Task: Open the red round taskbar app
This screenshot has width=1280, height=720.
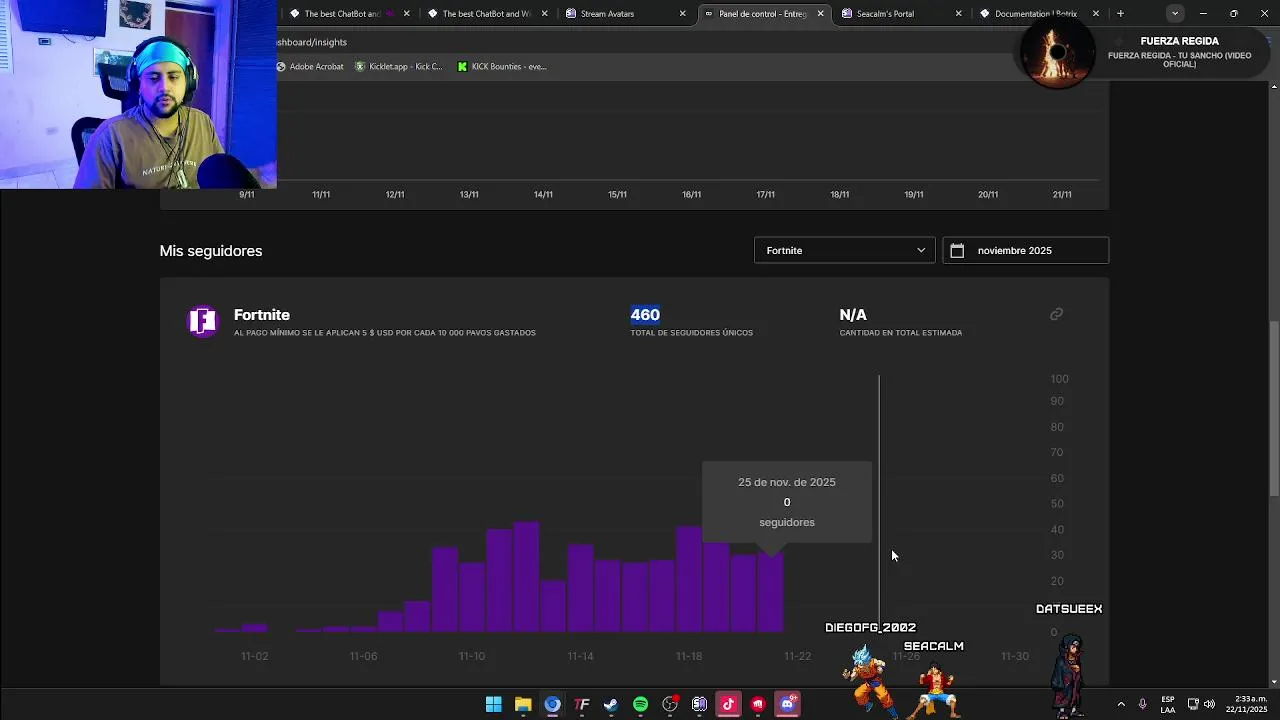Action: pyautogui.click(x=758, y=704)
